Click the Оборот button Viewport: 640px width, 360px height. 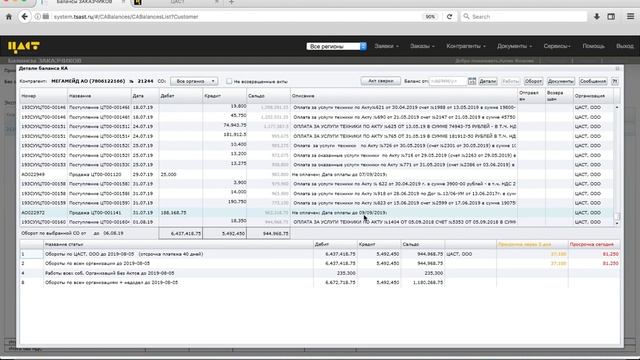(x=533, y=81)
